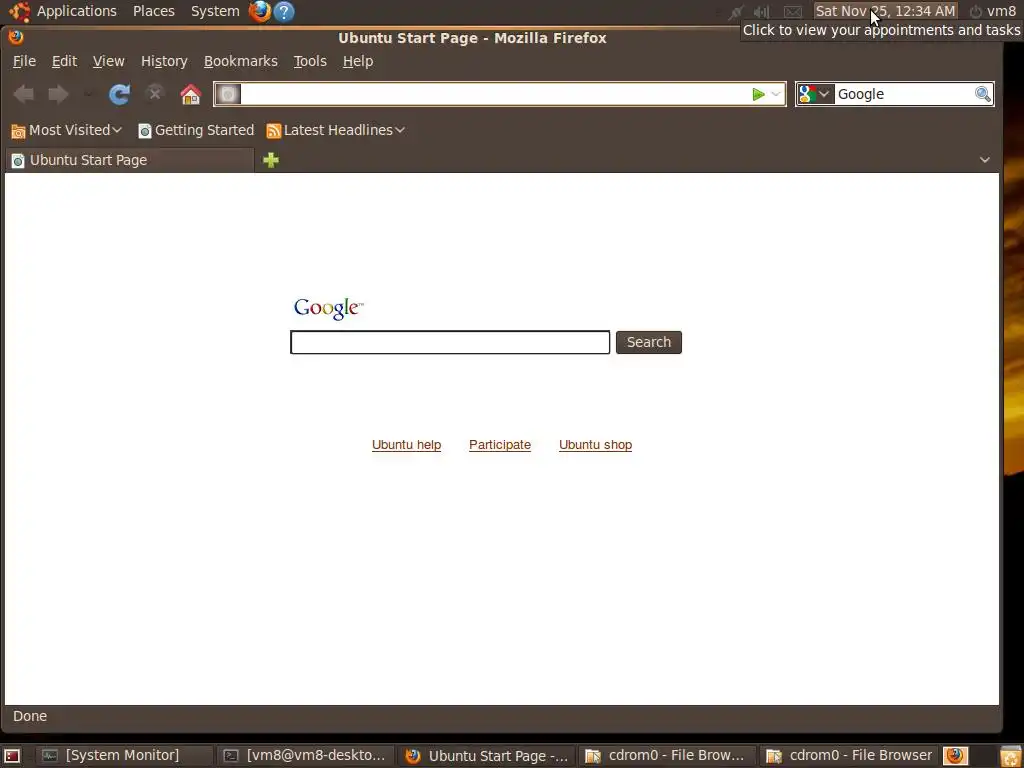
Task: Click the site identity icon in URL bar
Action: coord(228,94)
